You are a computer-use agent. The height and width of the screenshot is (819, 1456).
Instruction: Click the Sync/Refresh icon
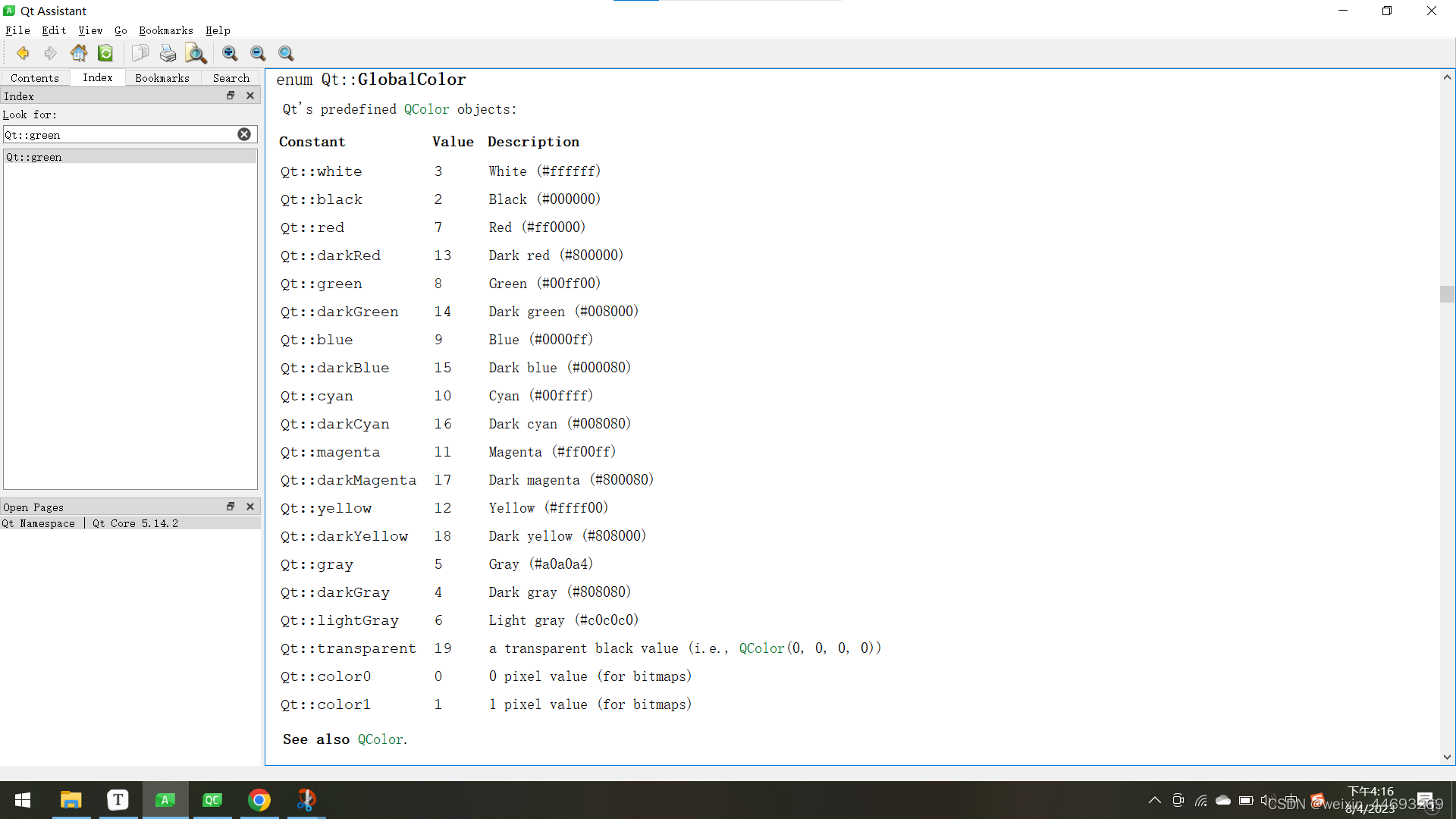[x=106, y=54]
